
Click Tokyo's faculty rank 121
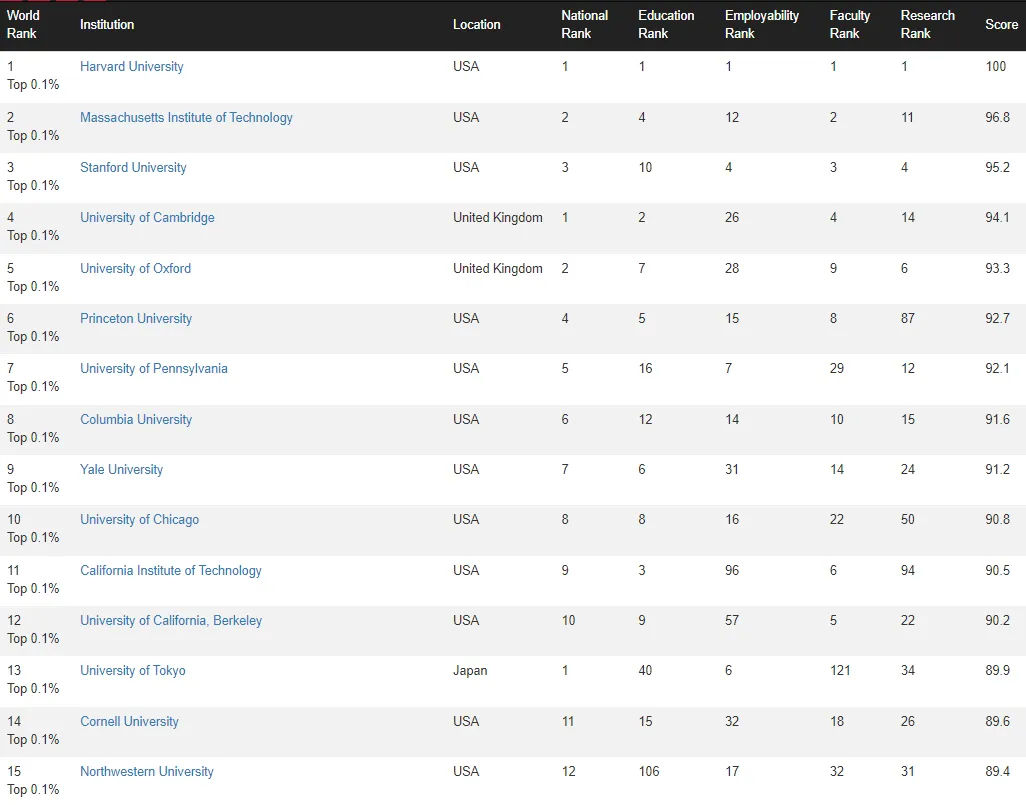840,671
